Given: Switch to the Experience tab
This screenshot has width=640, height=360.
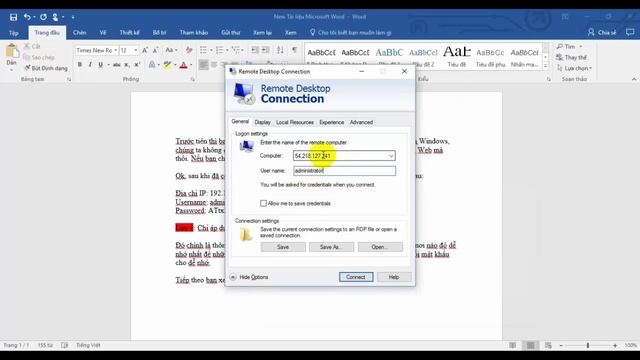Looking at the screenshot, I should 331,122.
